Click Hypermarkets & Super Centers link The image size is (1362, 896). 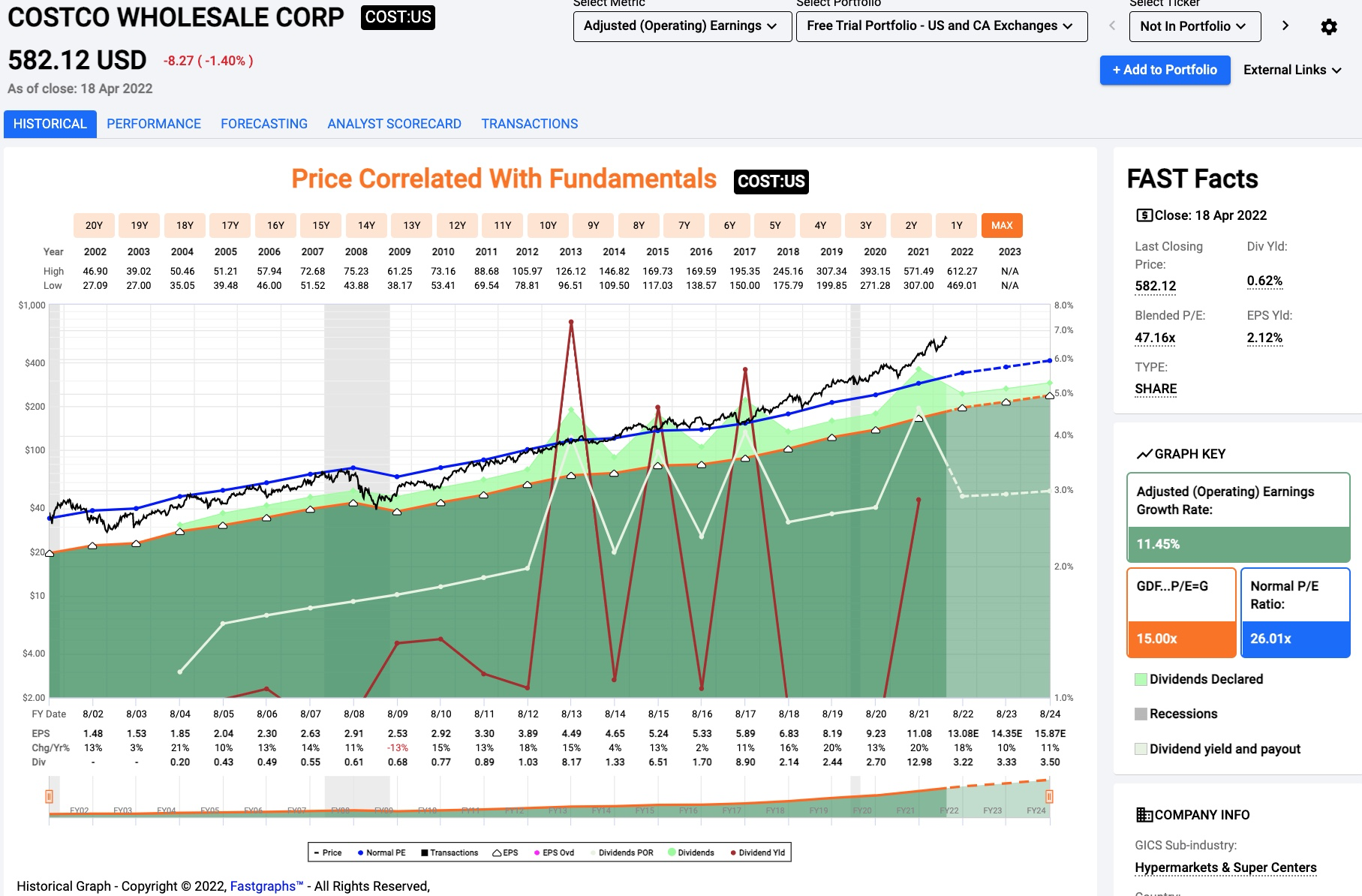pos(1225,867)
